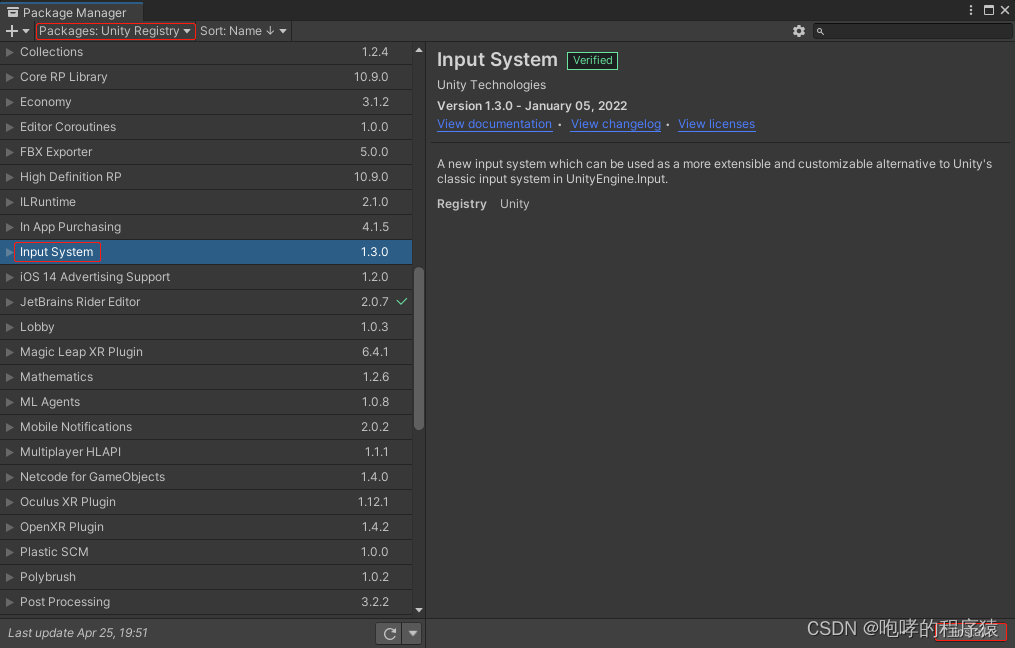
Task: Expand the FBX Exporter entry
Action: coord(10,152)
